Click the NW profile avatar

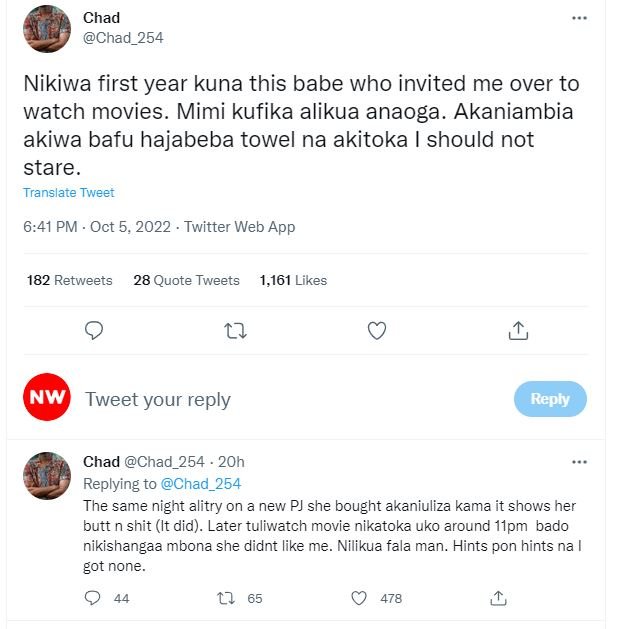(47, 399)
